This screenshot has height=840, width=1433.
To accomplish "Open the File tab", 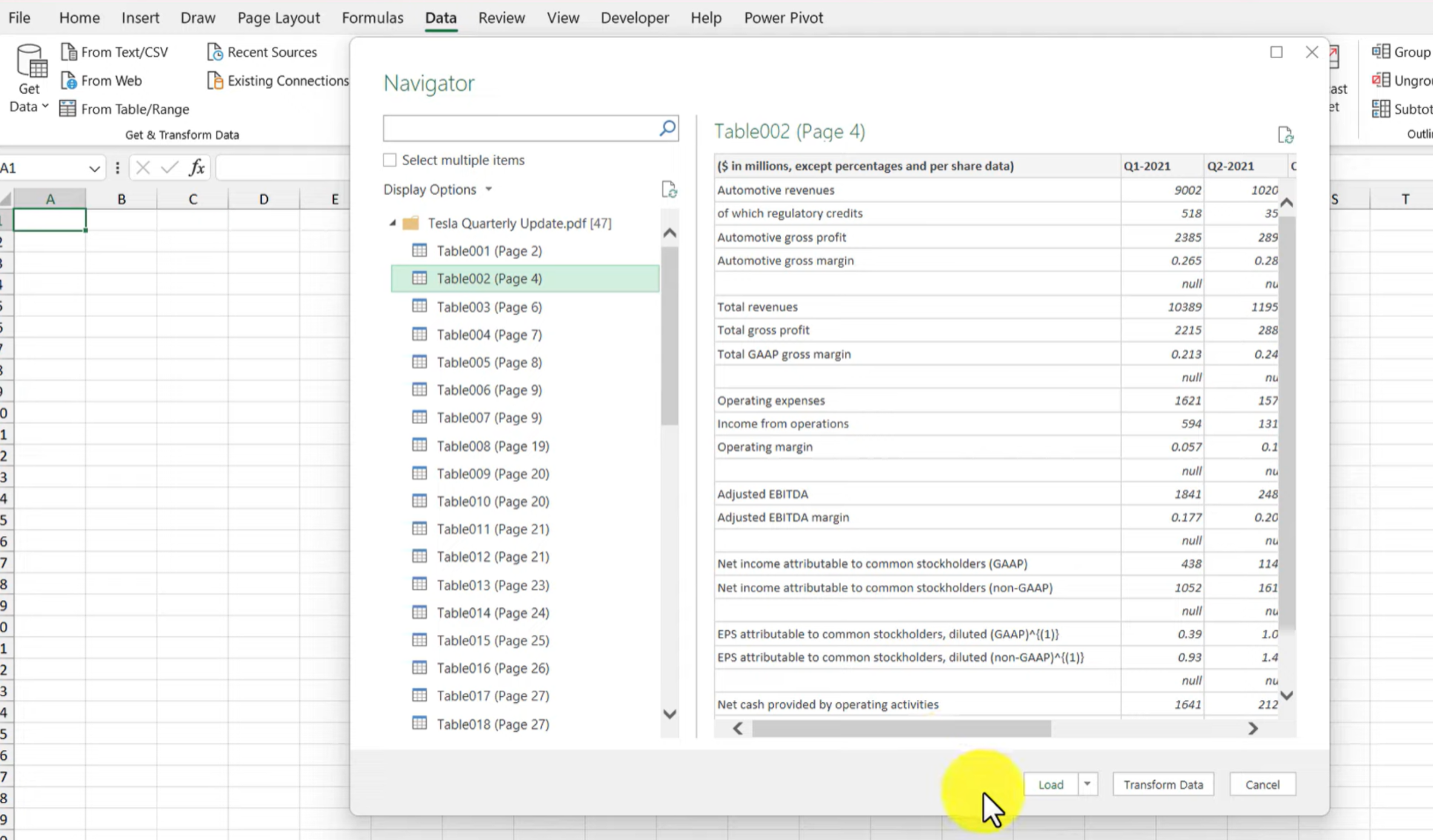I will (19, 18).
